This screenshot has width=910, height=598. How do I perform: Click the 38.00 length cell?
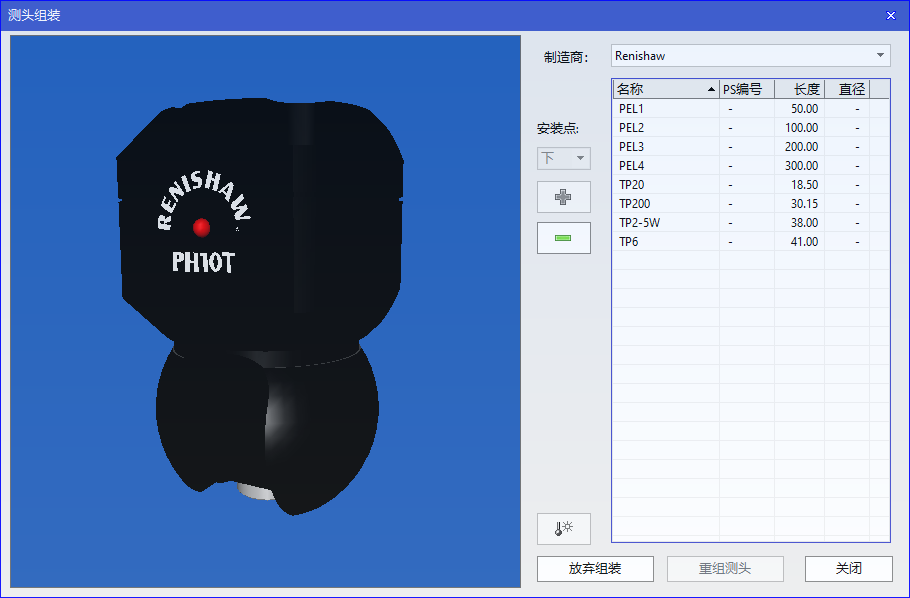point(800,223)
